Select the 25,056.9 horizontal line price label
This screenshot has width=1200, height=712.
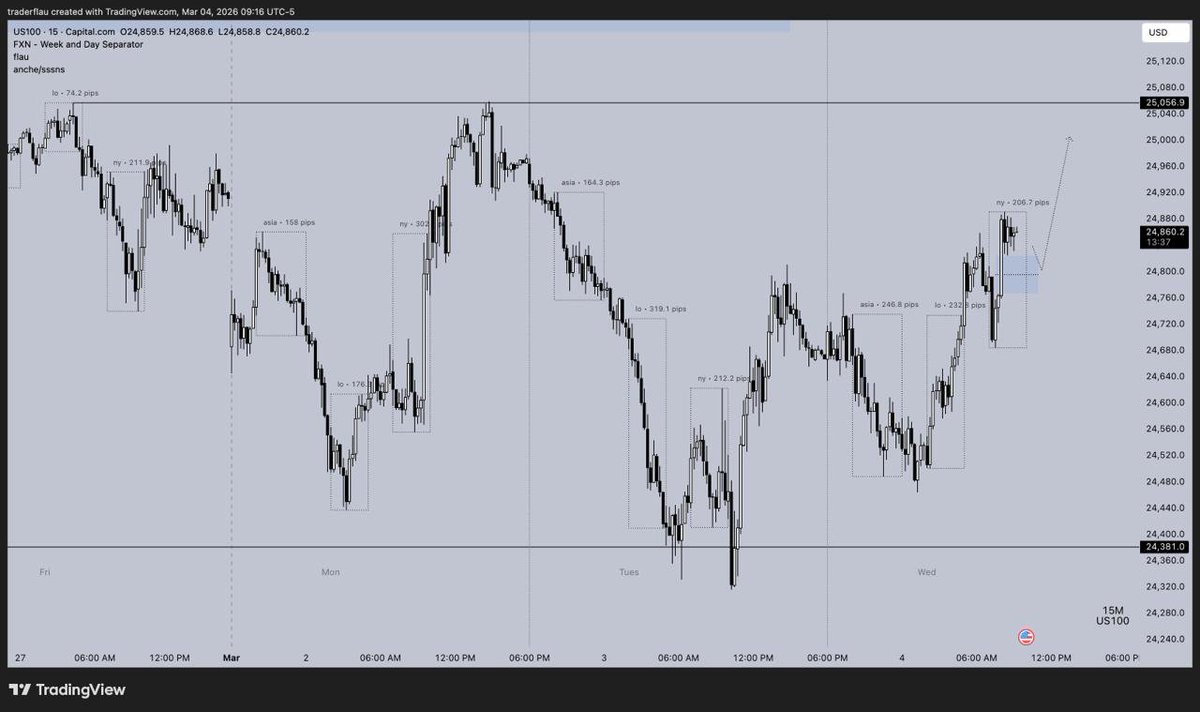click(1166, 103)
